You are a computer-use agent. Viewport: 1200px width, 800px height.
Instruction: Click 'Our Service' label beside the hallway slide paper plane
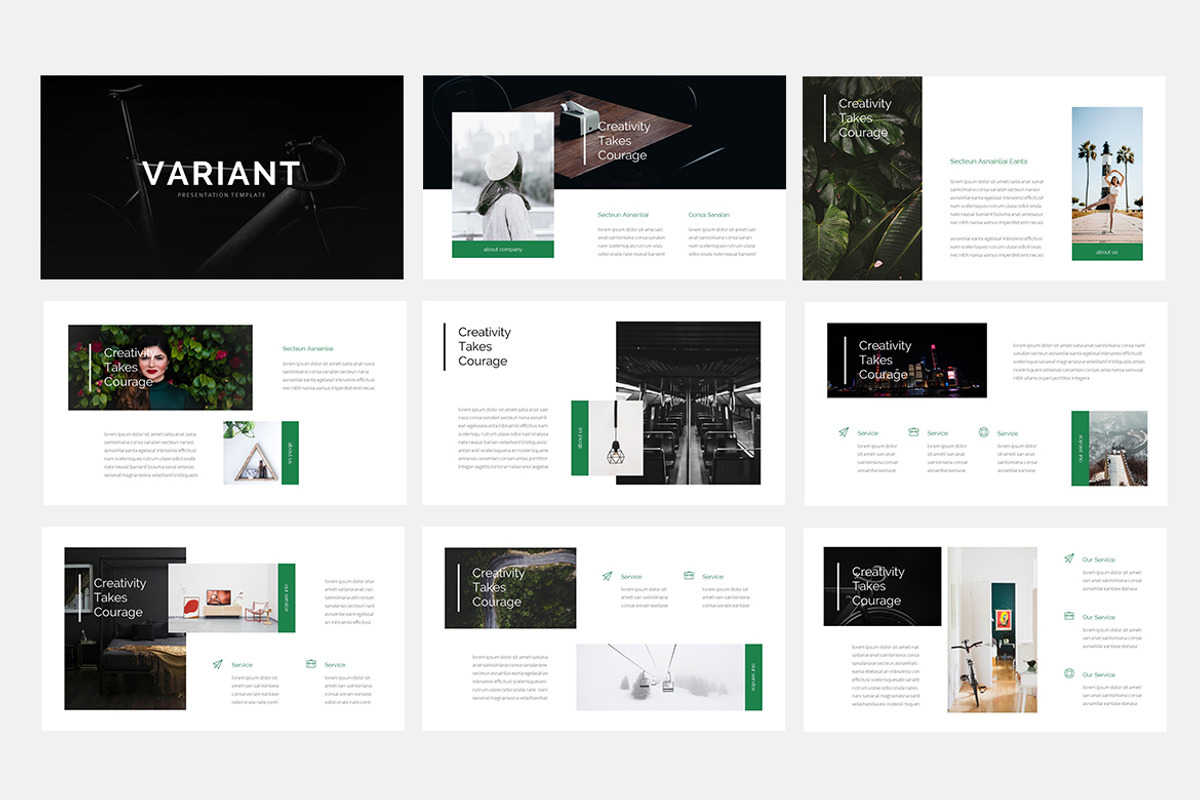coord(1098,560)
